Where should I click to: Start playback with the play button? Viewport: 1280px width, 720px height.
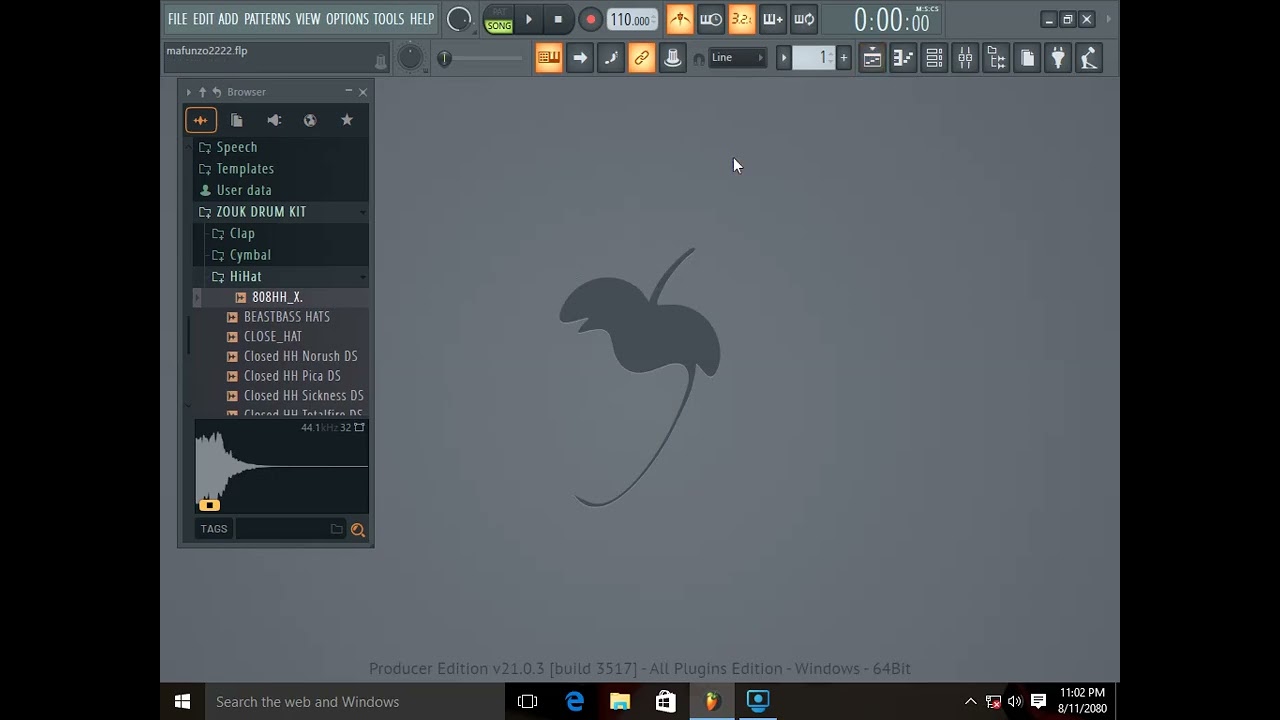click(529, 19)
